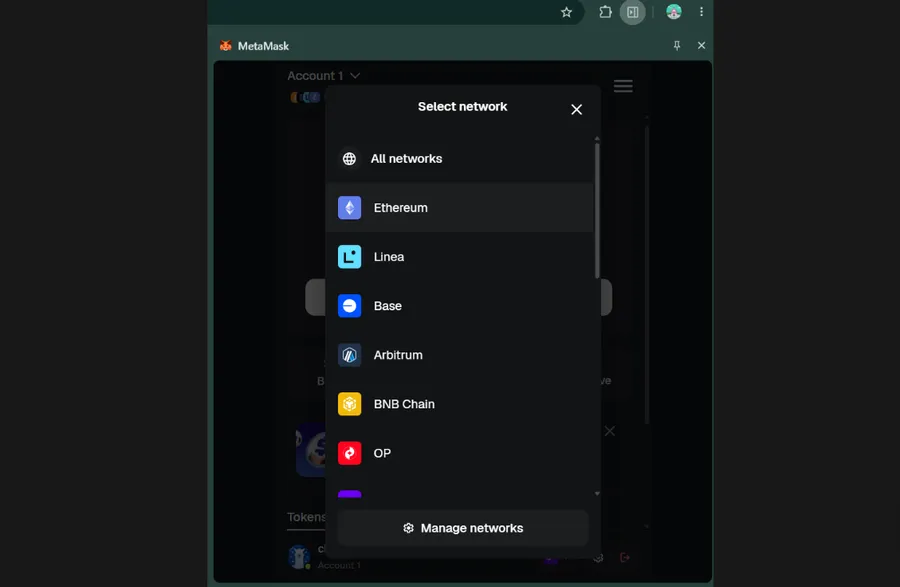The width and height of the screenshot is (900, 587).
Task: Open the Chrome profile avatar
Action: pos(674,12)
